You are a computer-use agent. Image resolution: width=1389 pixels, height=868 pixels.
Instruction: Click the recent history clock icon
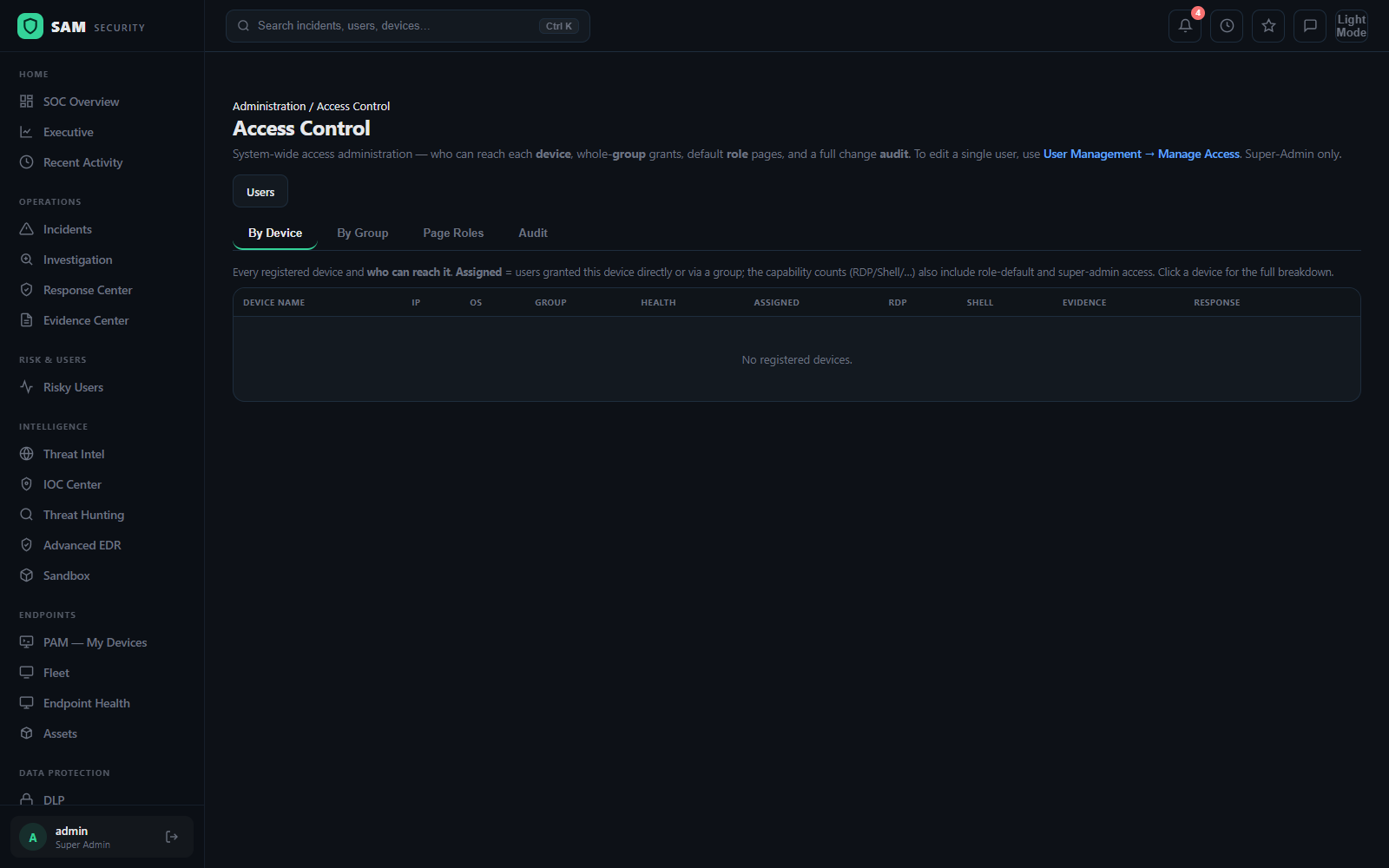coord(1227,26)
